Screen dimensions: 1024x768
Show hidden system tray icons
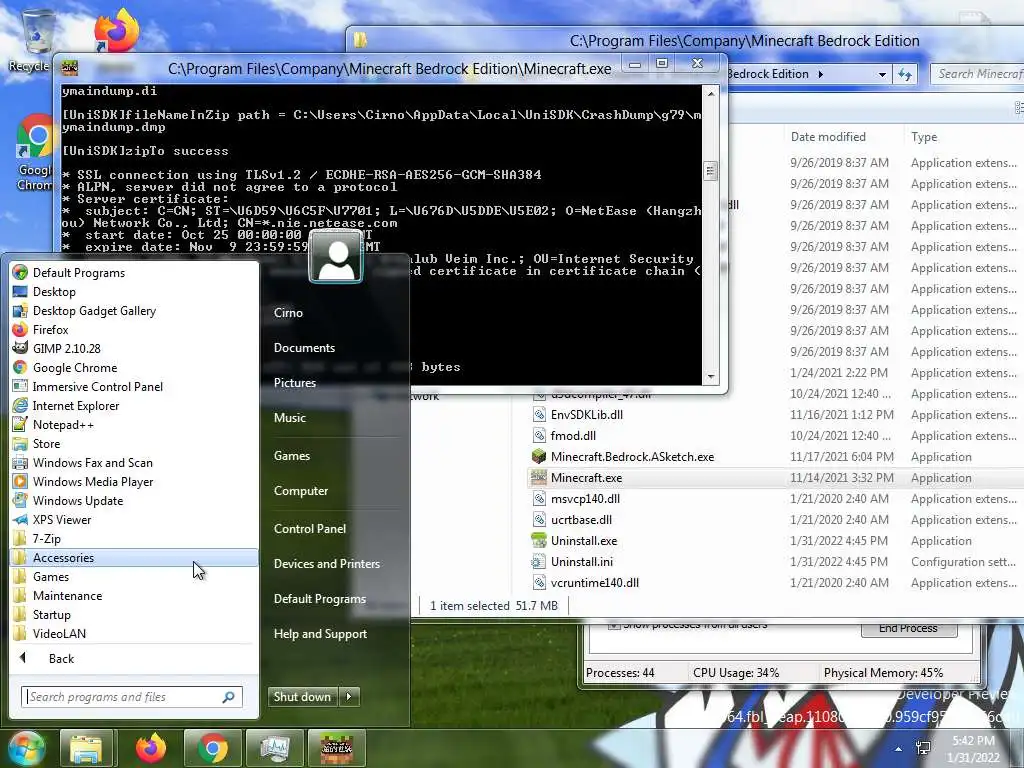[x=899, y=749]
